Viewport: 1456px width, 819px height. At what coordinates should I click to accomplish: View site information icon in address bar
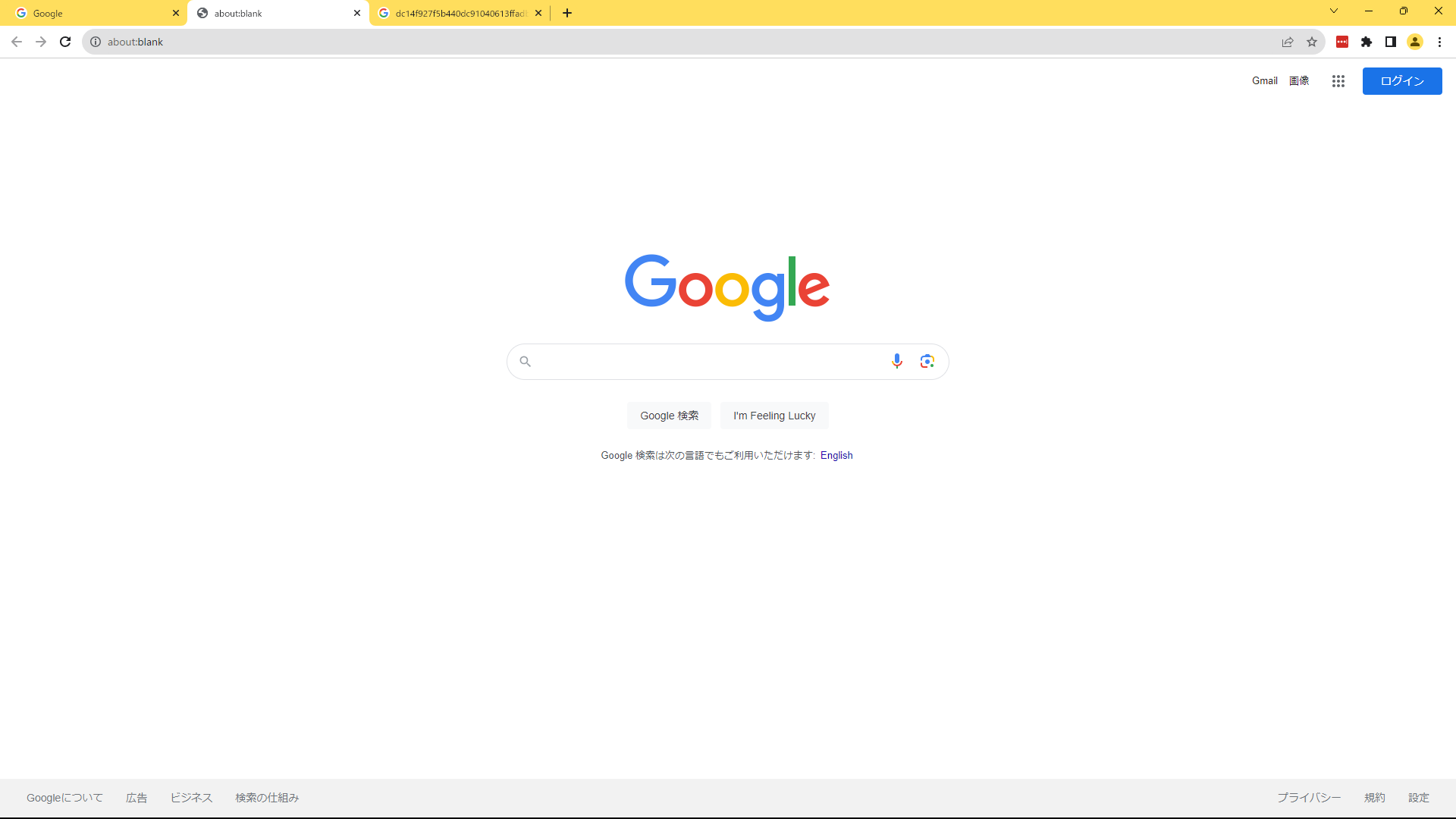pyautogui.click(x=96, y=42)
